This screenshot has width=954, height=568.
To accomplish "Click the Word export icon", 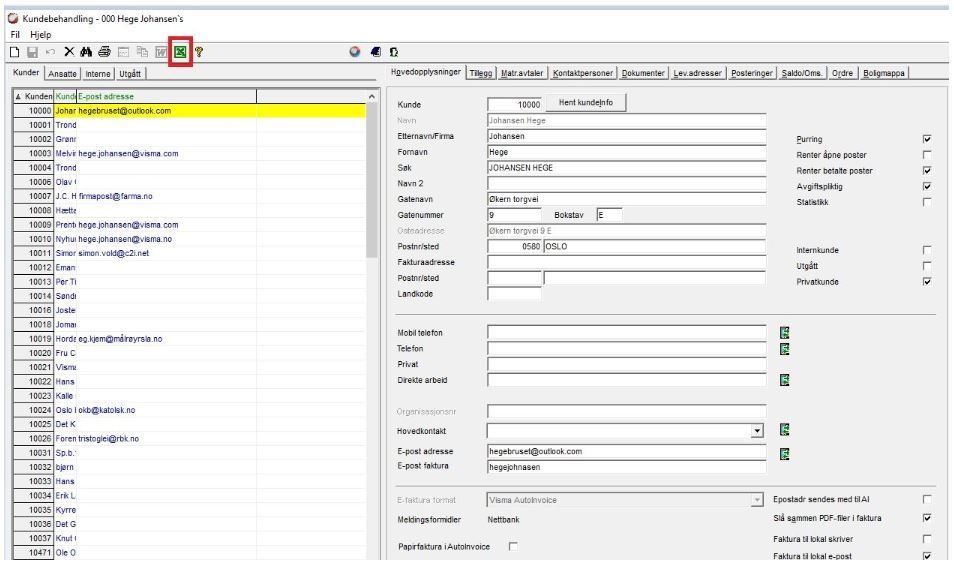I will click(x=161, y=52).
